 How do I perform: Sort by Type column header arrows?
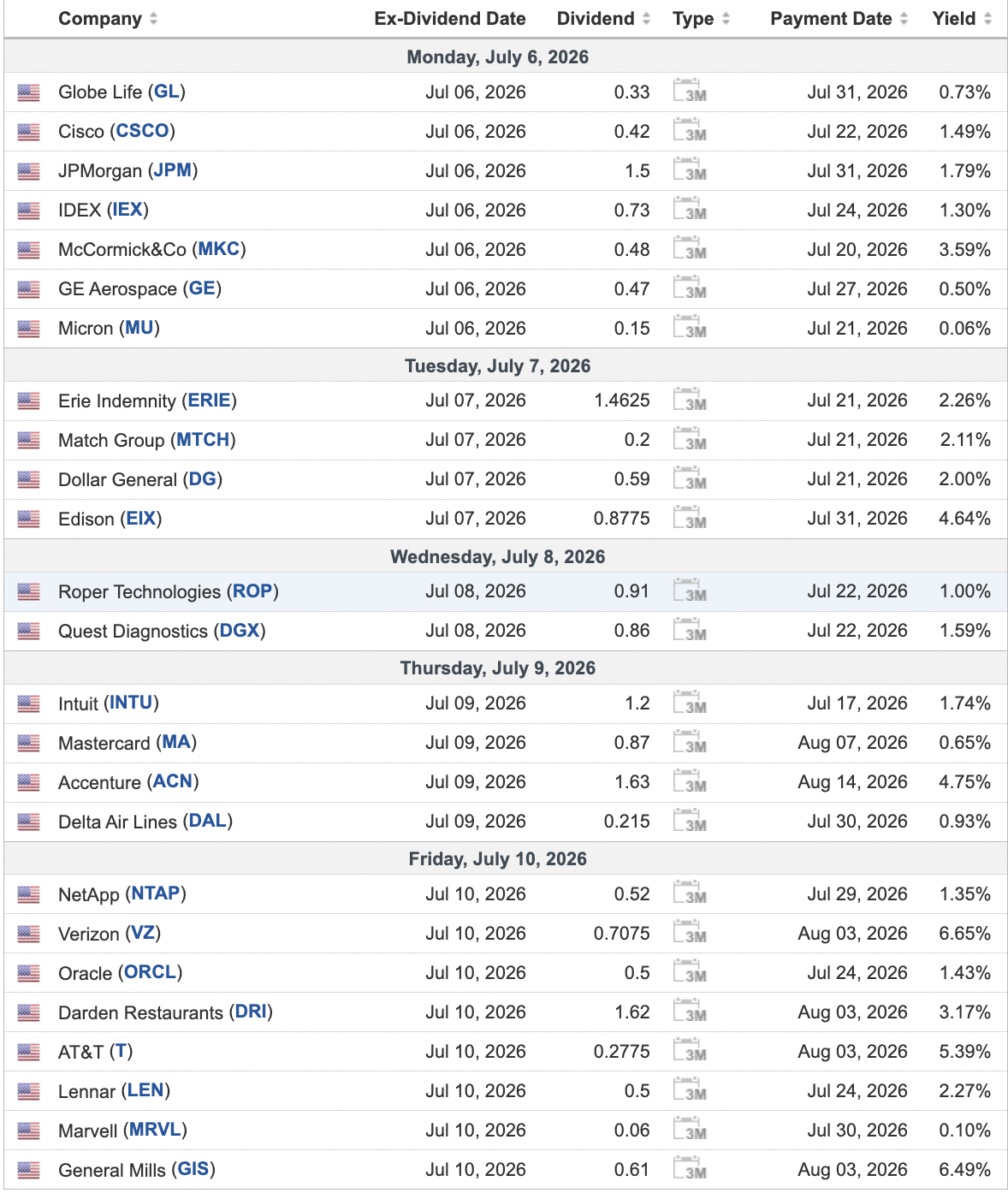coord(726,19)
